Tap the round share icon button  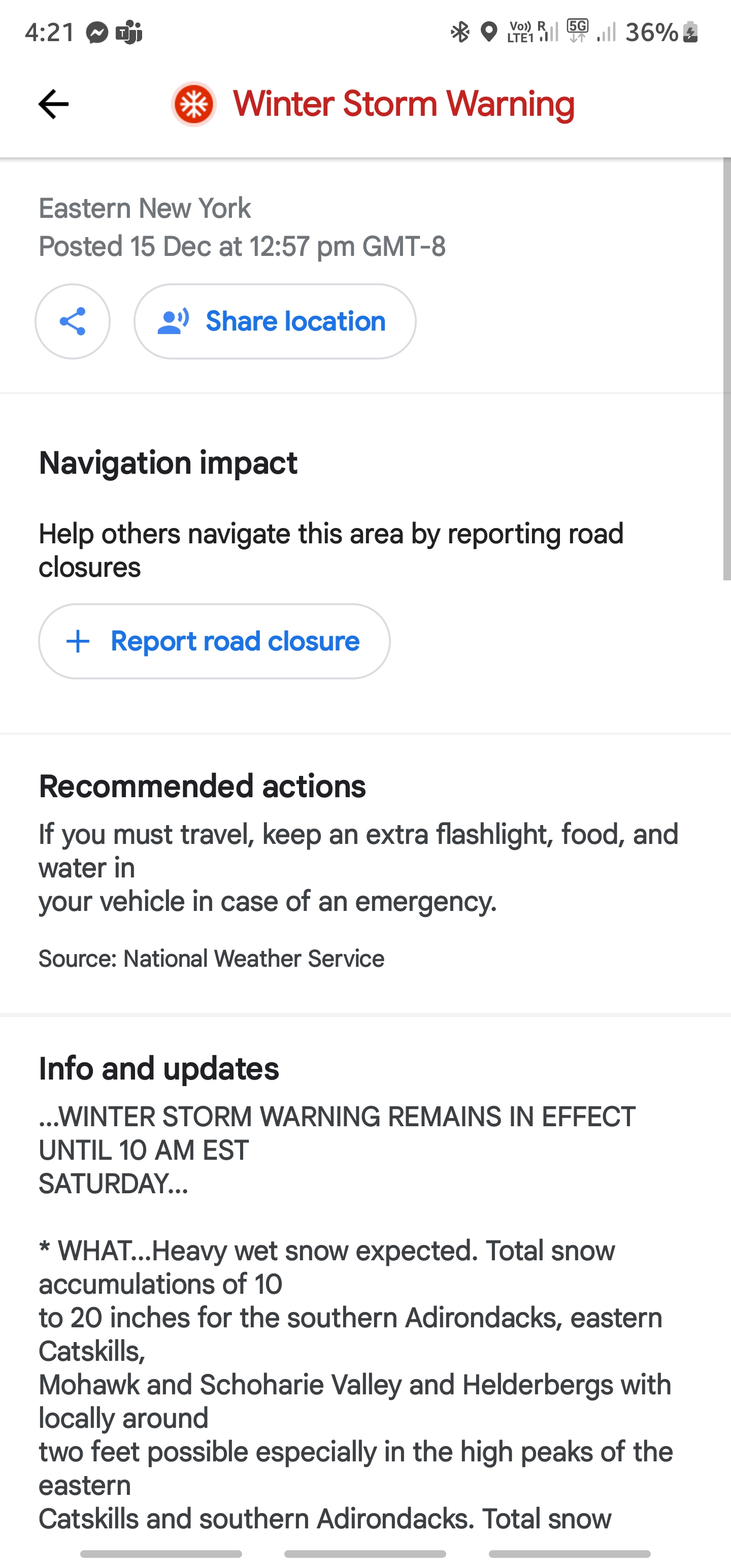pos(73,321)
